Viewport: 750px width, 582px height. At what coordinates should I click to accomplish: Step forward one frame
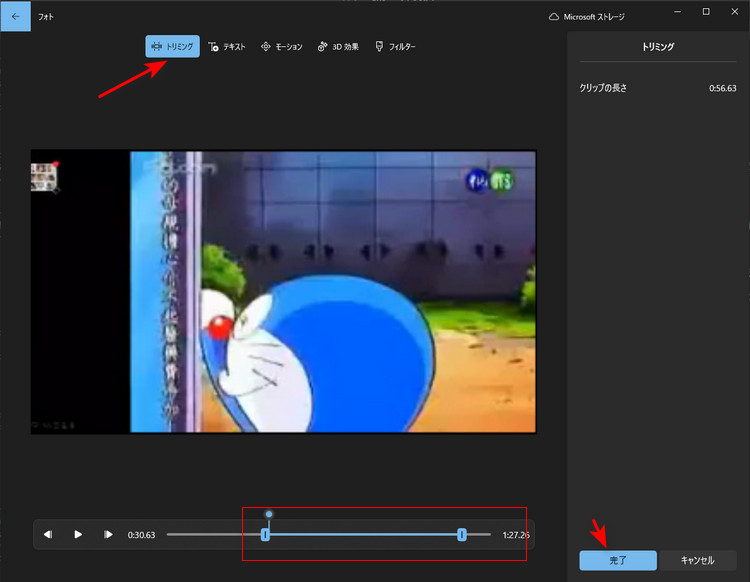coord(108,535)
